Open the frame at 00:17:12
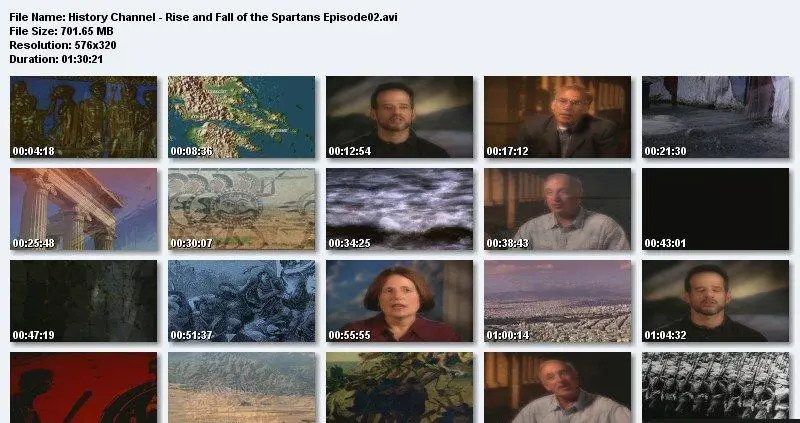The image size is (800, 423). tap(558, 117)
